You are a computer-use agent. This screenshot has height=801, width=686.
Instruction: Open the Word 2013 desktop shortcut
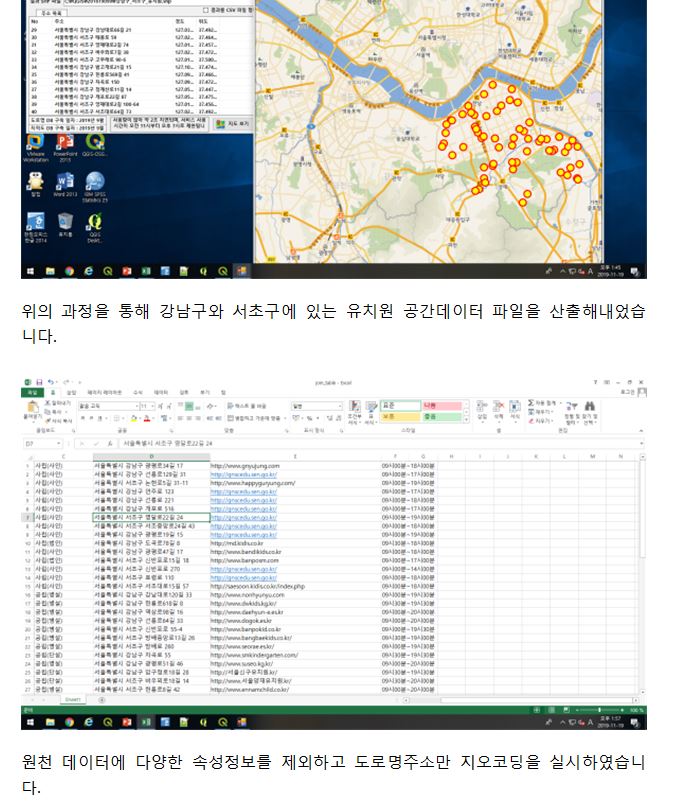point(65,184)
